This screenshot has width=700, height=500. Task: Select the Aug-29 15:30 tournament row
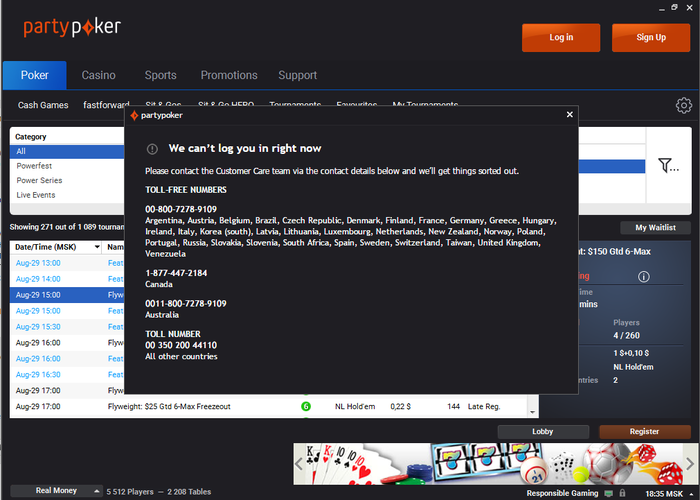[x=67, y=327]
